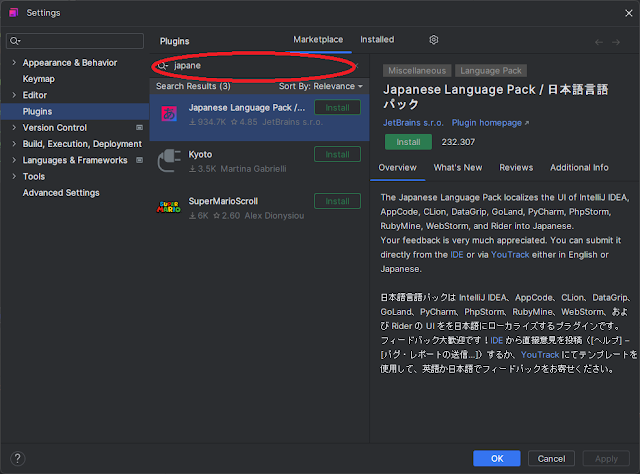This screenshot has height=474, width=640.
Task: Select Plugins in settings tree
Action: tap(75, 111)
